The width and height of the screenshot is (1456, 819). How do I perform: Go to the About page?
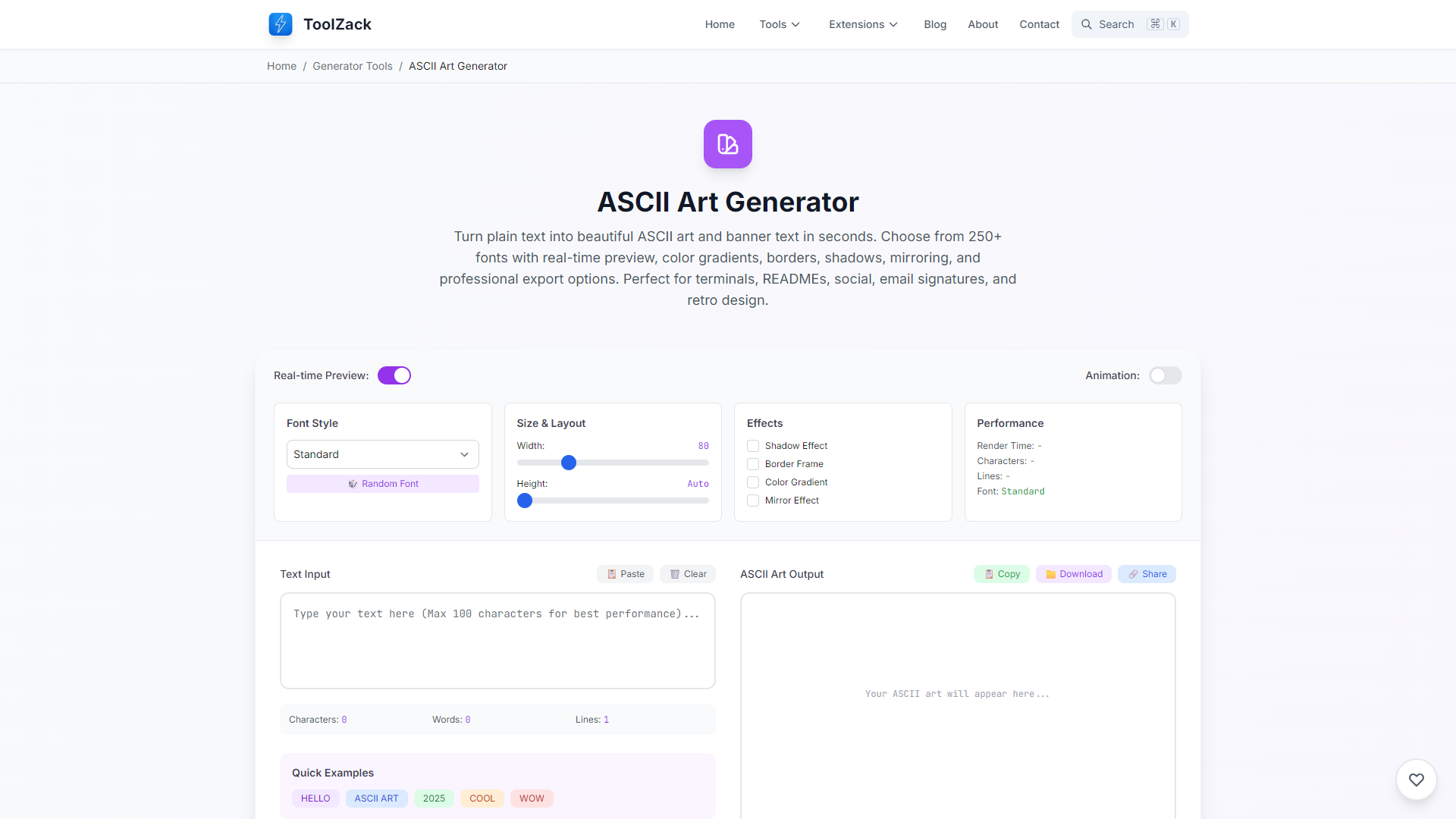983,24
